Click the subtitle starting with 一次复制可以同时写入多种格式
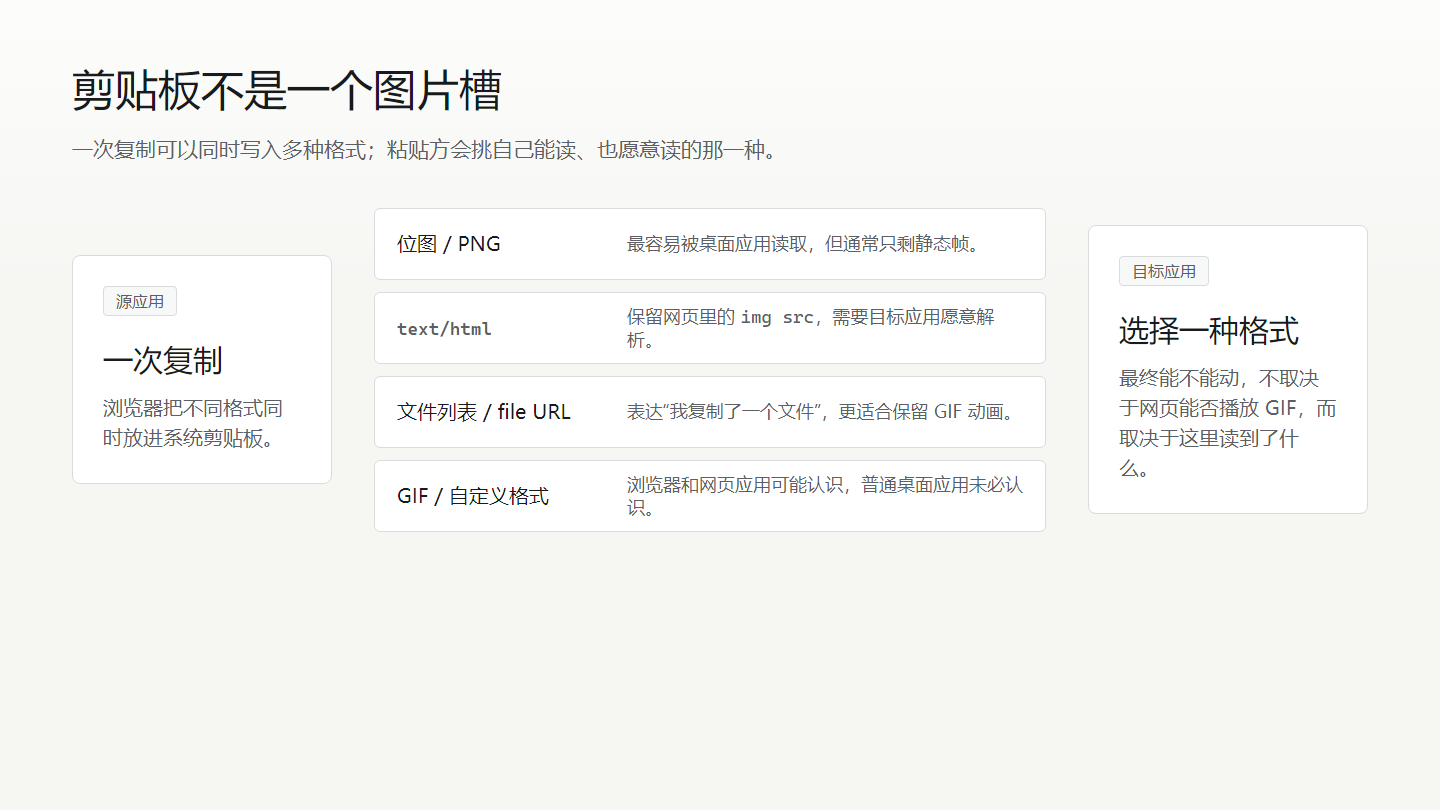 pyautogui.click(x=425, y=151)
